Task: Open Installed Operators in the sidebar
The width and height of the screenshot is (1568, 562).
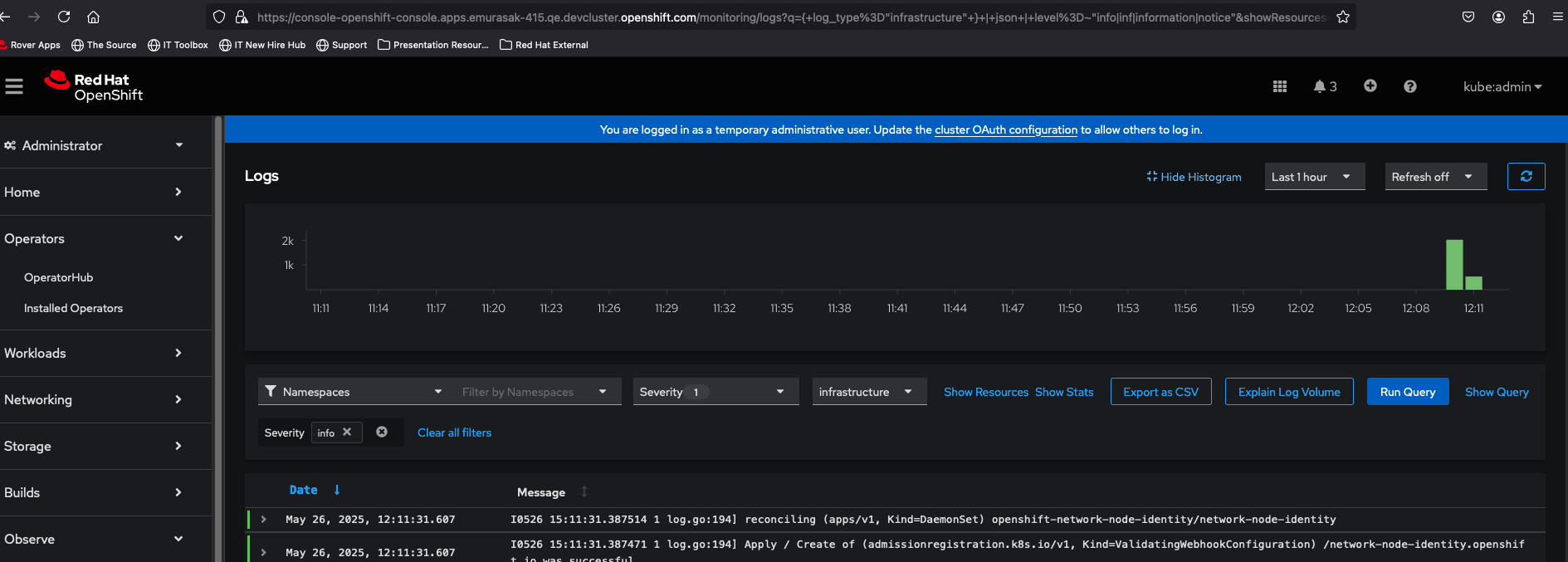Action: click(x=73, y=308)
